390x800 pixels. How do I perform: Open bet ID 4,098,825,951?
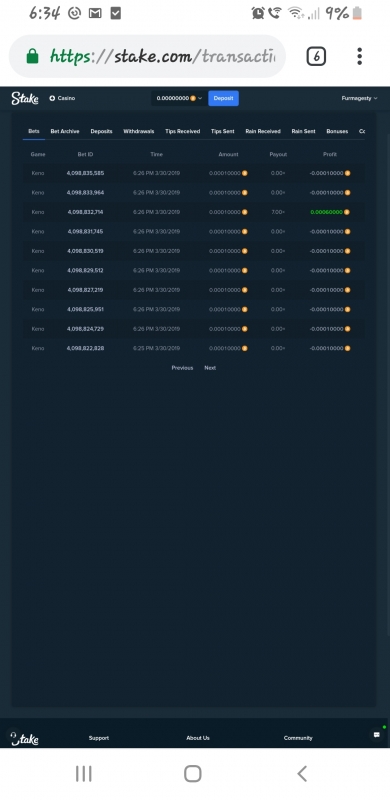click(85, 309)
